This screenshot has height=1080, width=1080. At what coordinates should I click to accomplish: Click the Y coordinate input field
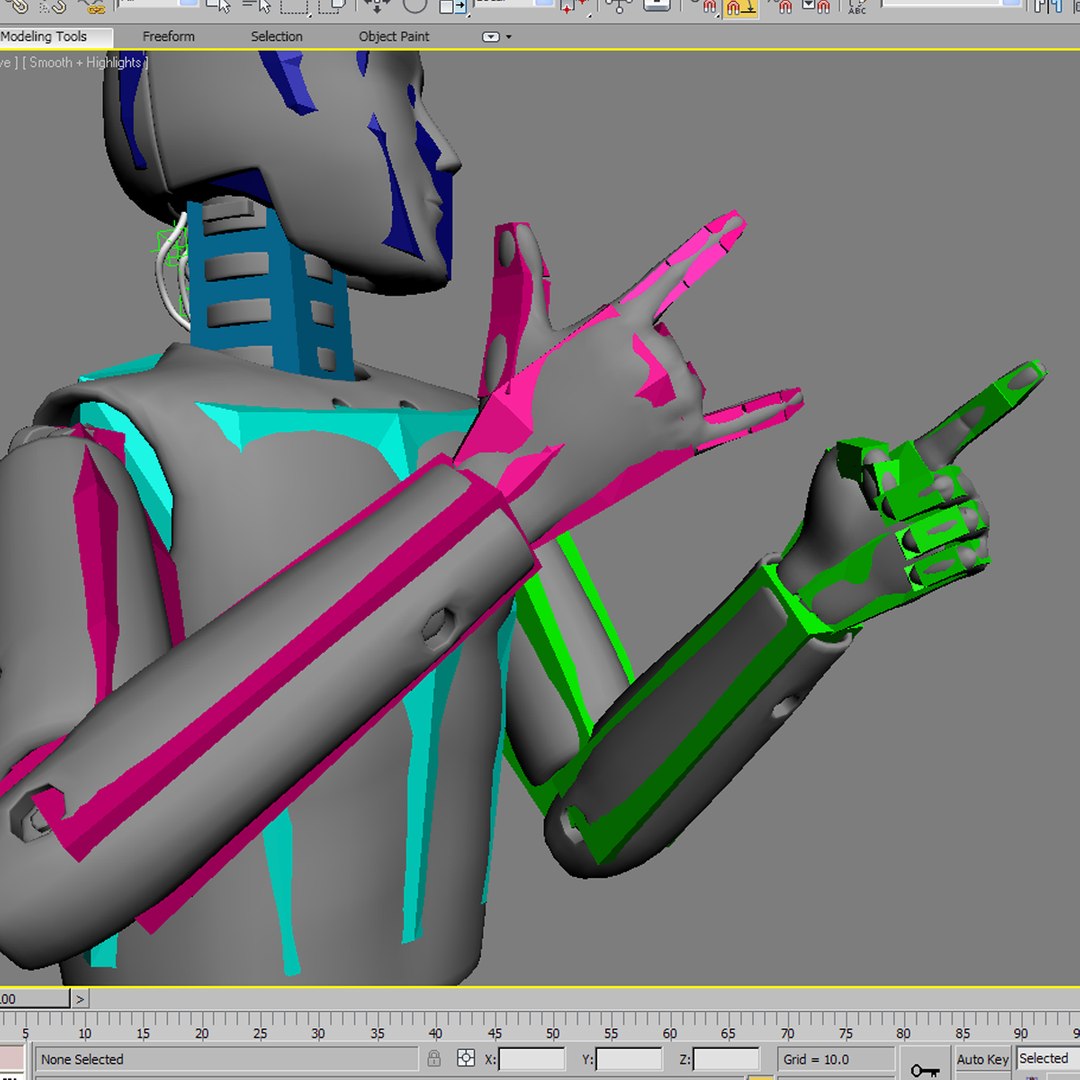[x=628, y=1059]
